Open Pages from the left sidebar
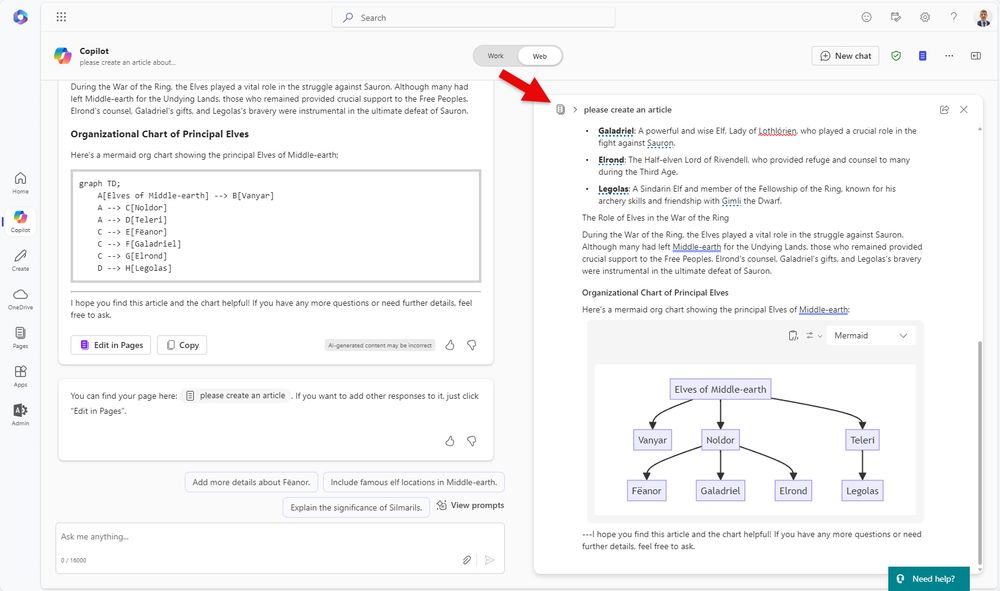Image resolution: width=1000 pixels, height=591 pixels. [20, 337]
